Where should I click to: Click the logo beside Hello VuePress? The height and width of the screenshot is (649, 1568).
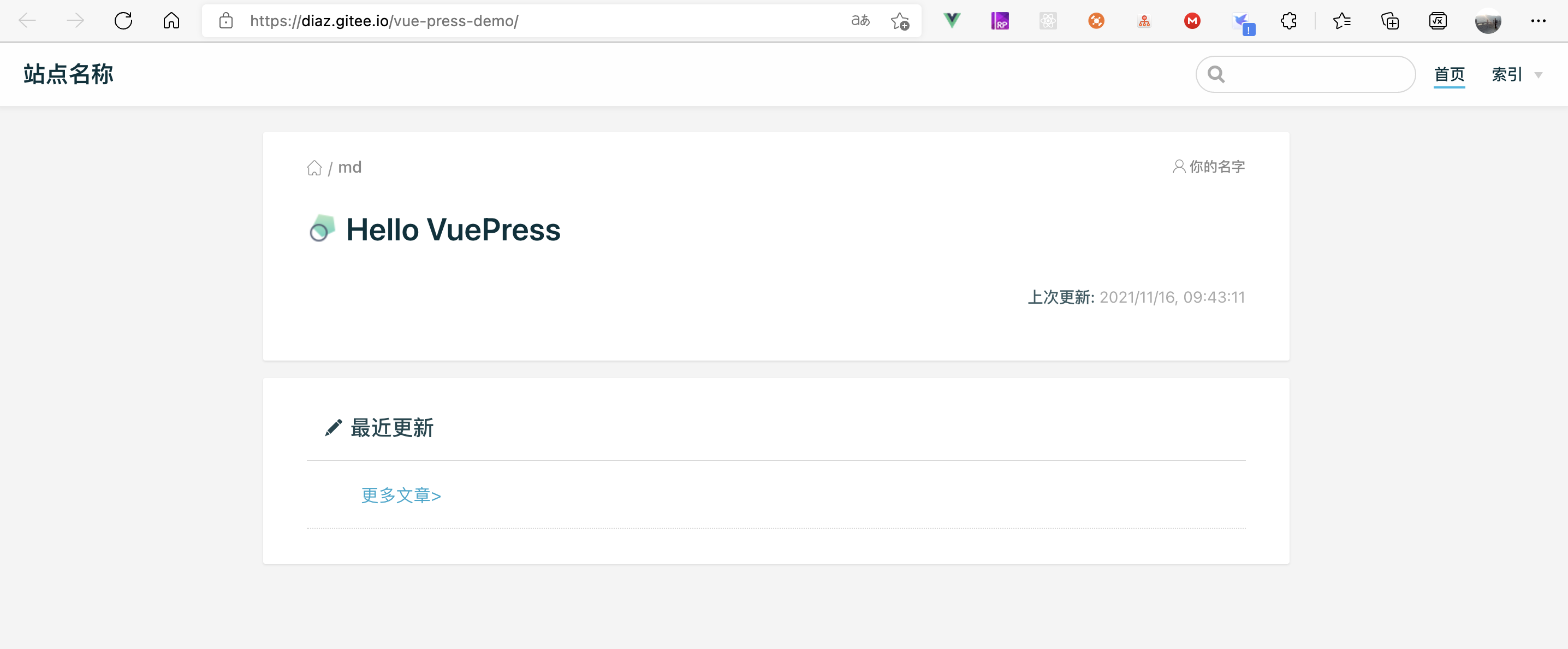pos(322,228)
